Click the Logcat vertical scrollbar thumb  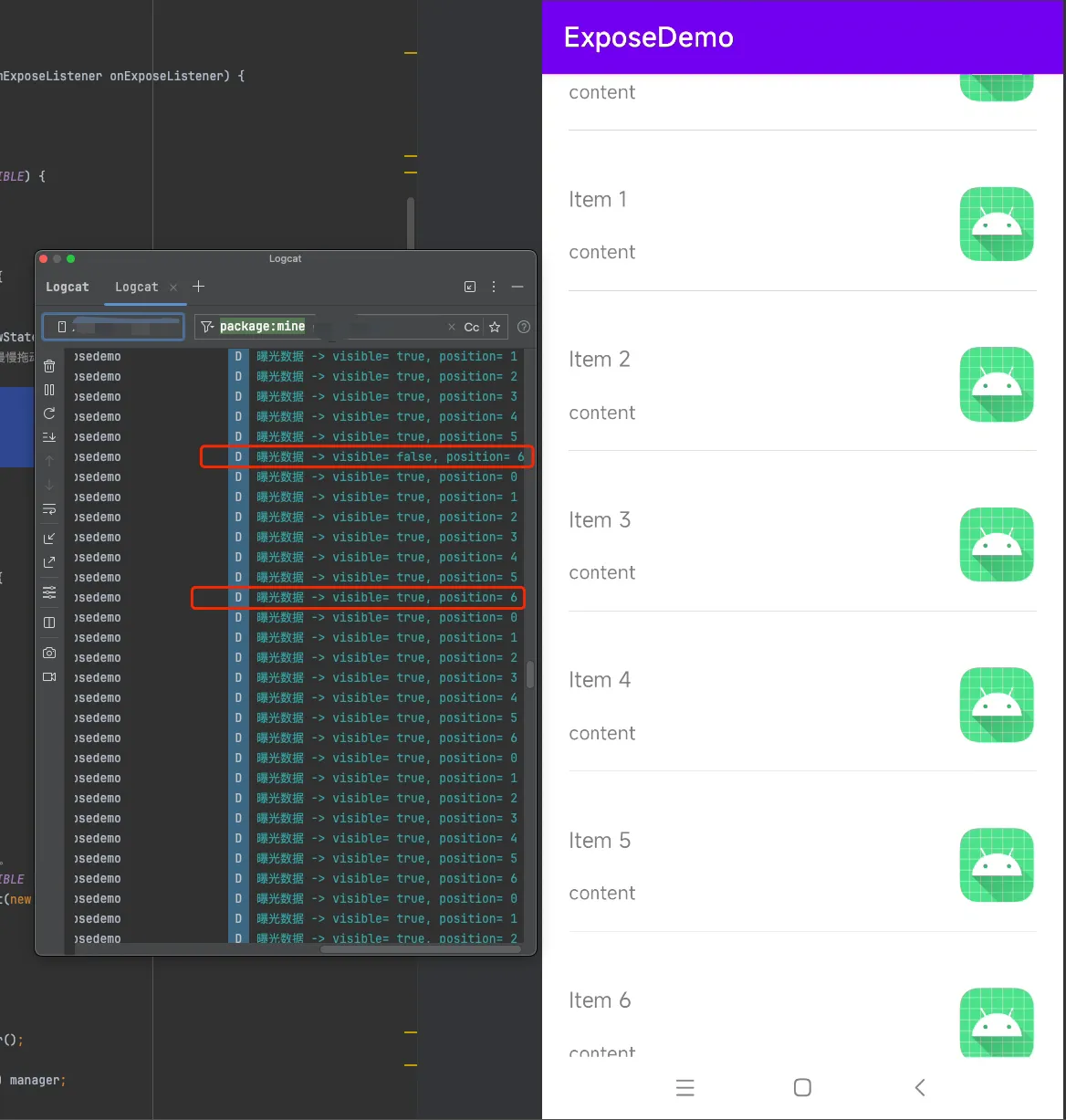point(530,675)
